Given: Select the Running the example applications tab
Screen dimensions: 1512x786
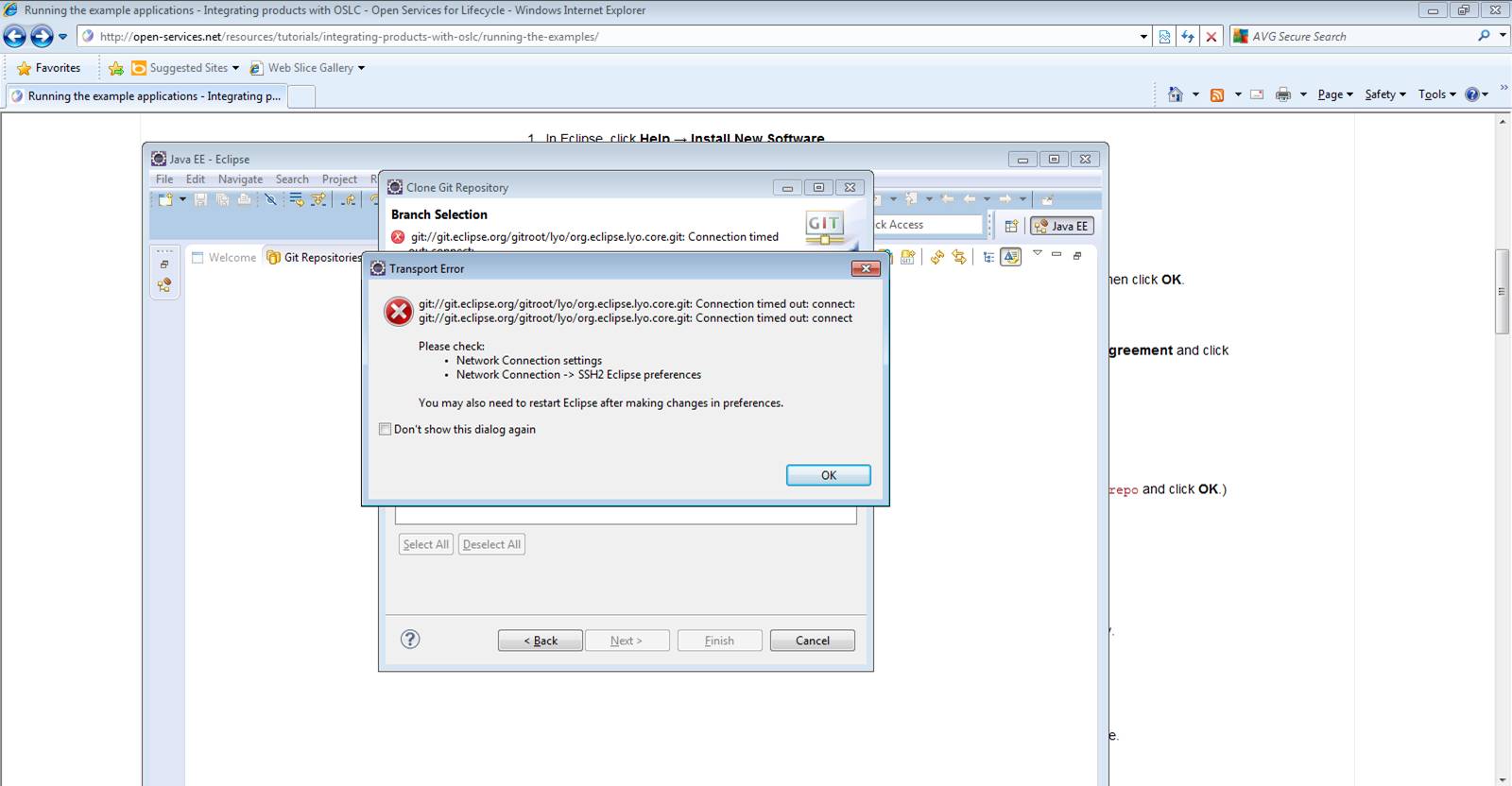Looking at the screenshot, I should 146,96.
